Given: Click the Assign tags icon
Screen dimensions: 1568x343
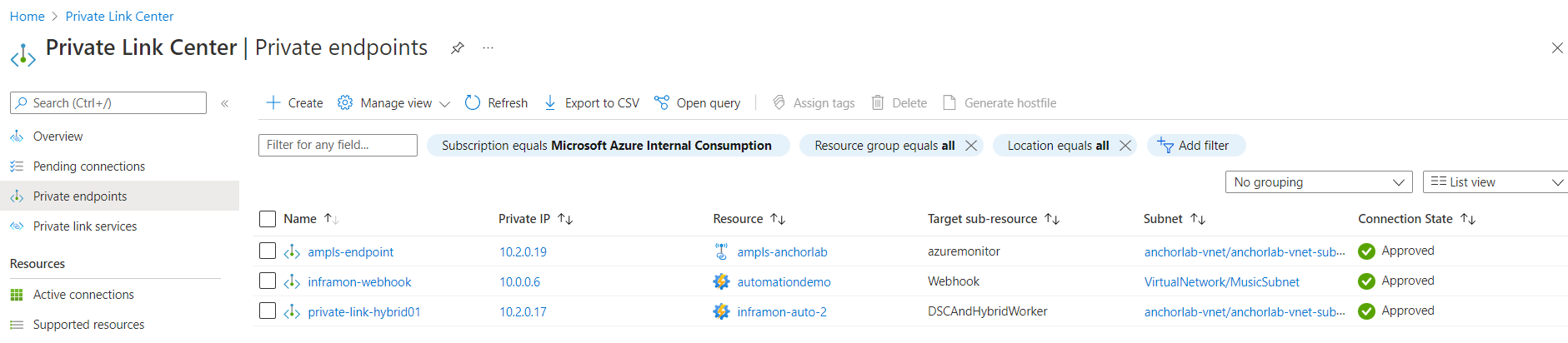Looking at the screenshot, I should [x=779, y=102].
